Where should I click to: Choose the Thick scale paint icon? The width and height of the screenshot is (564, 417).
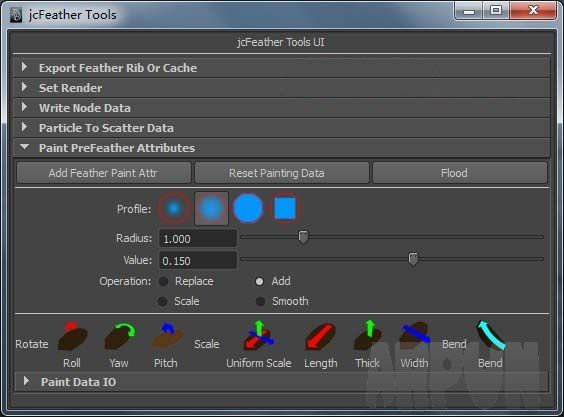pos(367,336)
